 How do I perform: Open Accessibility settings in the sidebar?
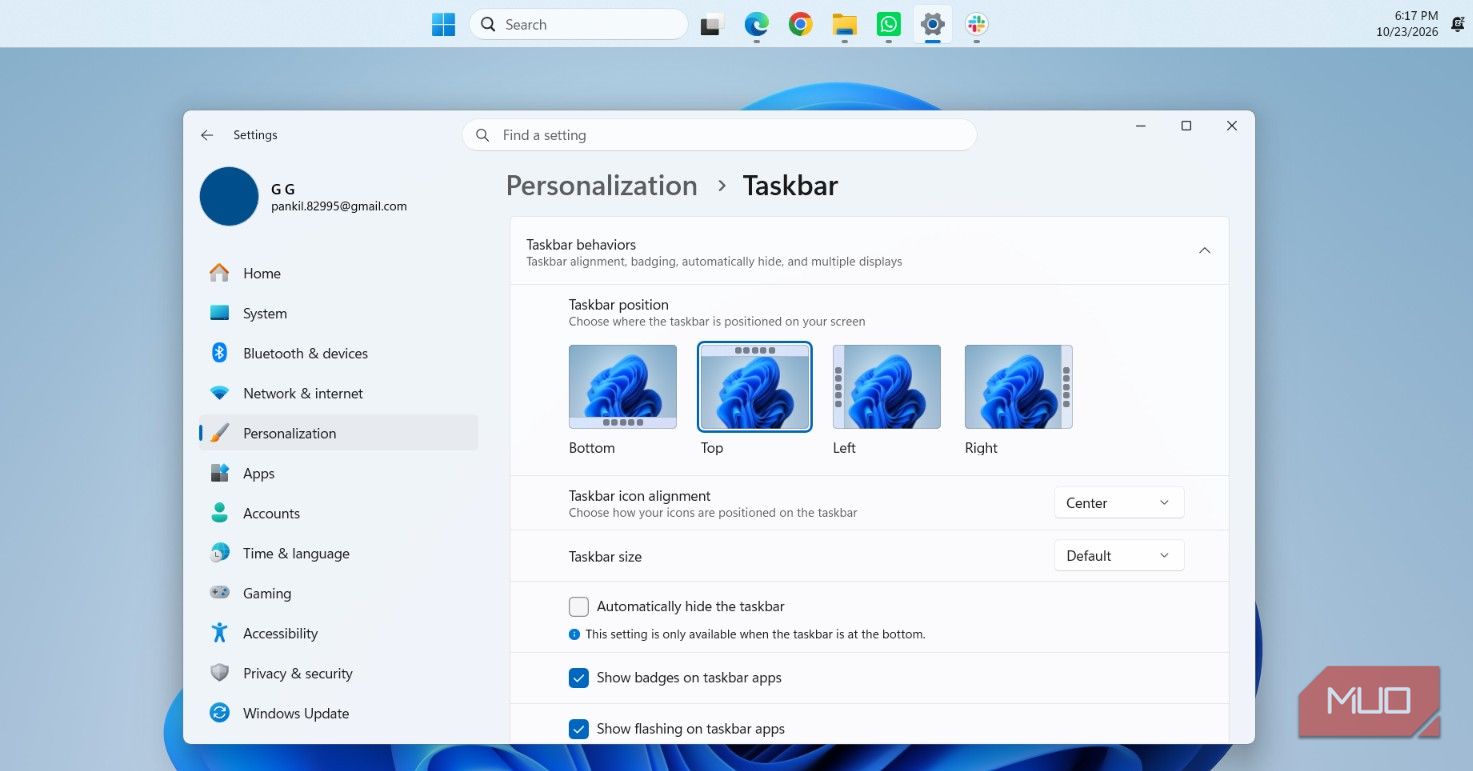pyautogui.click(x=338, y=633)
